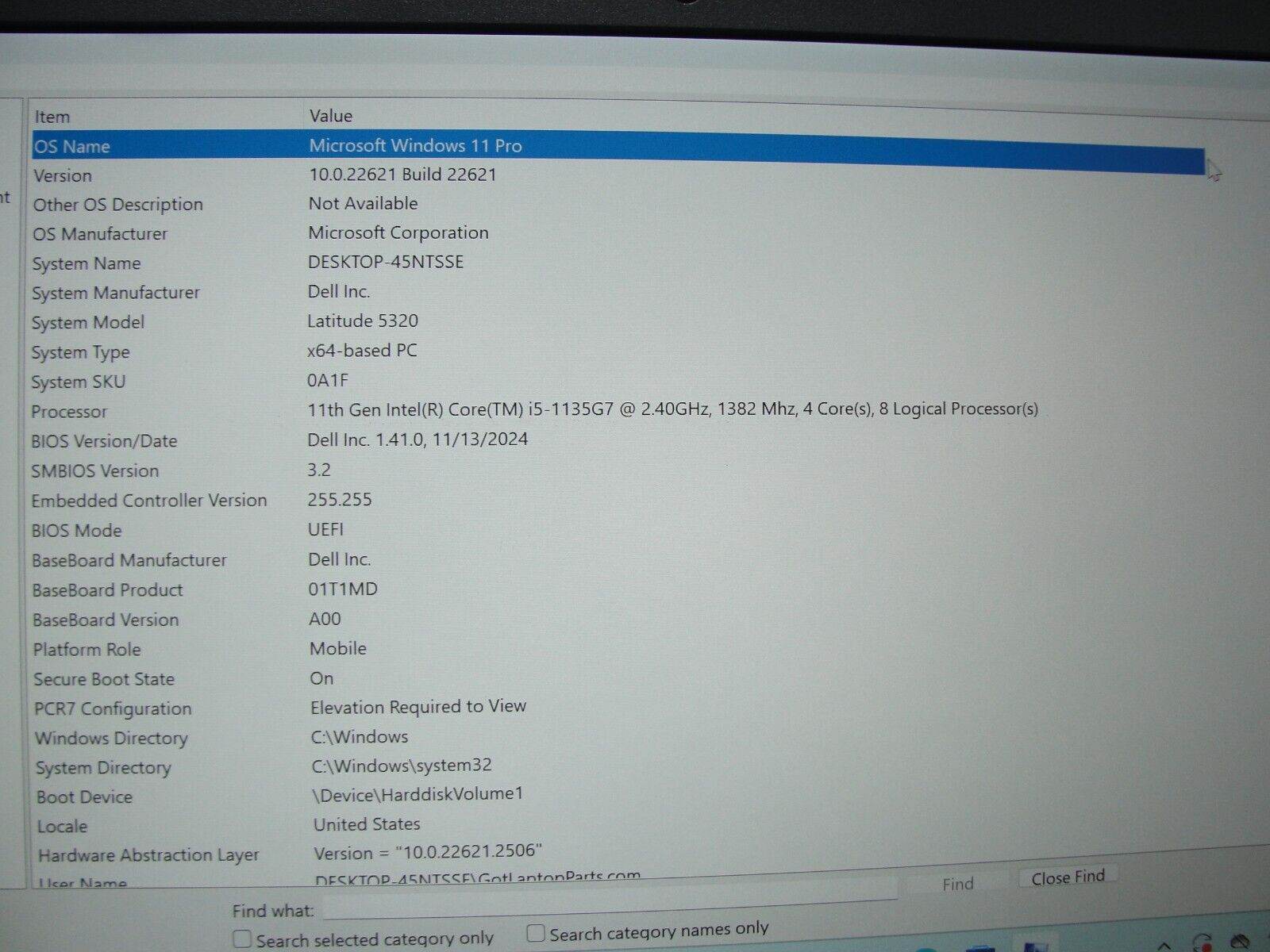Enable Search selected category only
The image size is (1270, 952).
click(241, 939)
